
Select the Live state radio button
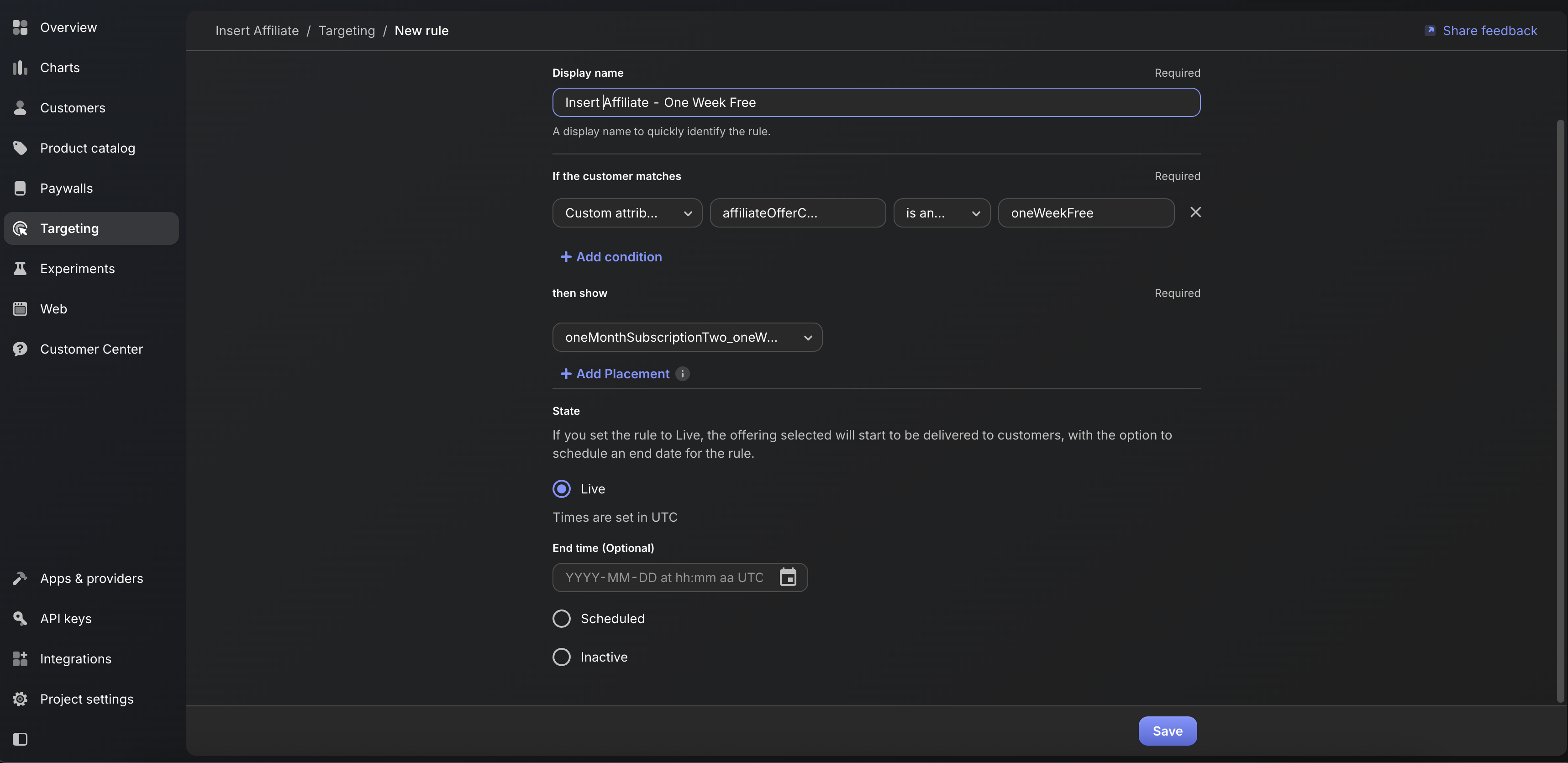[x=561, y=488]
